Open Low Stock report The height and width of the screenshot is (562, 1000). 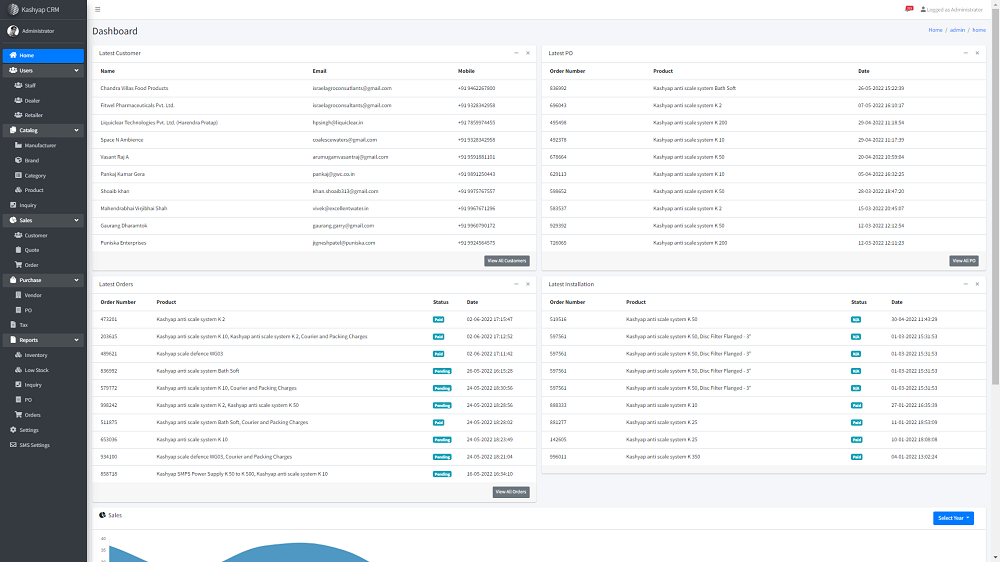36,370
